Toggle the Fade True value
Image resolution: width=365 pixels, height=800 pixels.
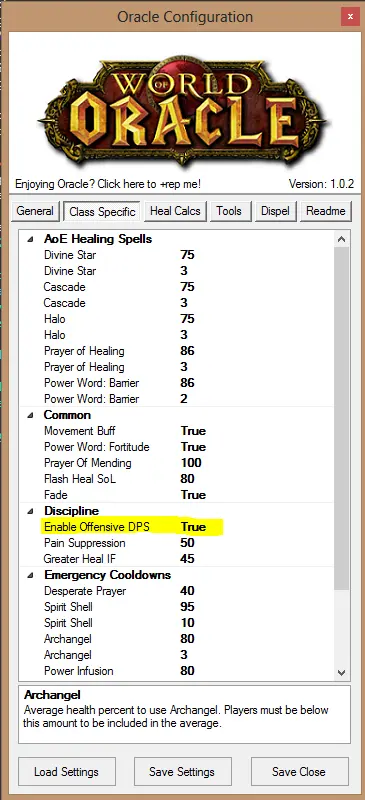[193, 495]
